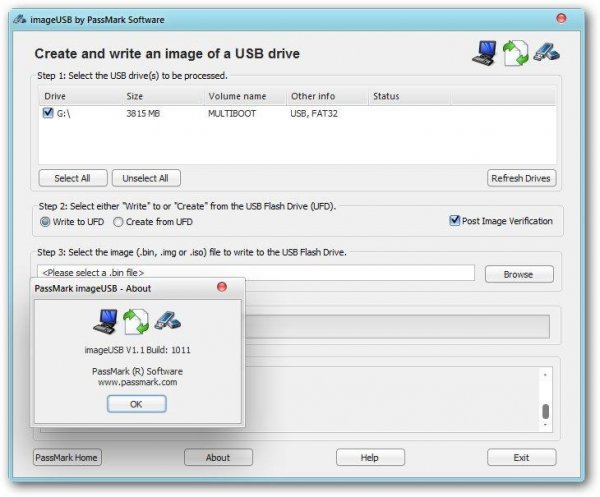Toggle Post Image Verification checkbox
The width and height of the screenshot is (600, 497).
[x=454, y=220]
